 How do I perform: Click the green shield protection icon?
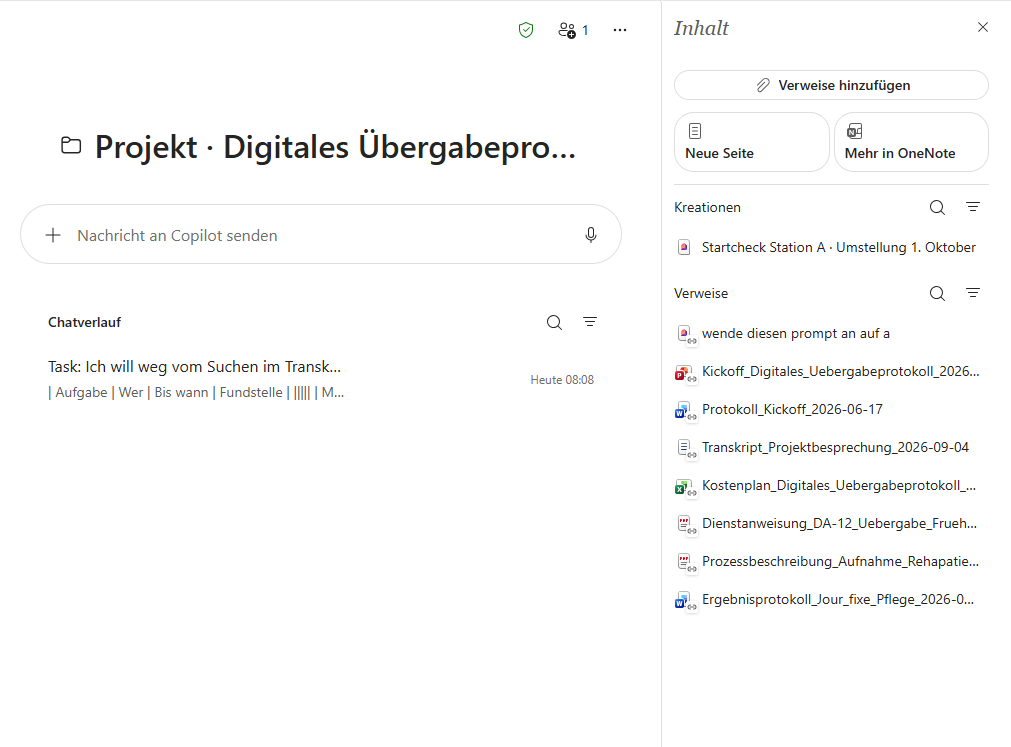526,30
